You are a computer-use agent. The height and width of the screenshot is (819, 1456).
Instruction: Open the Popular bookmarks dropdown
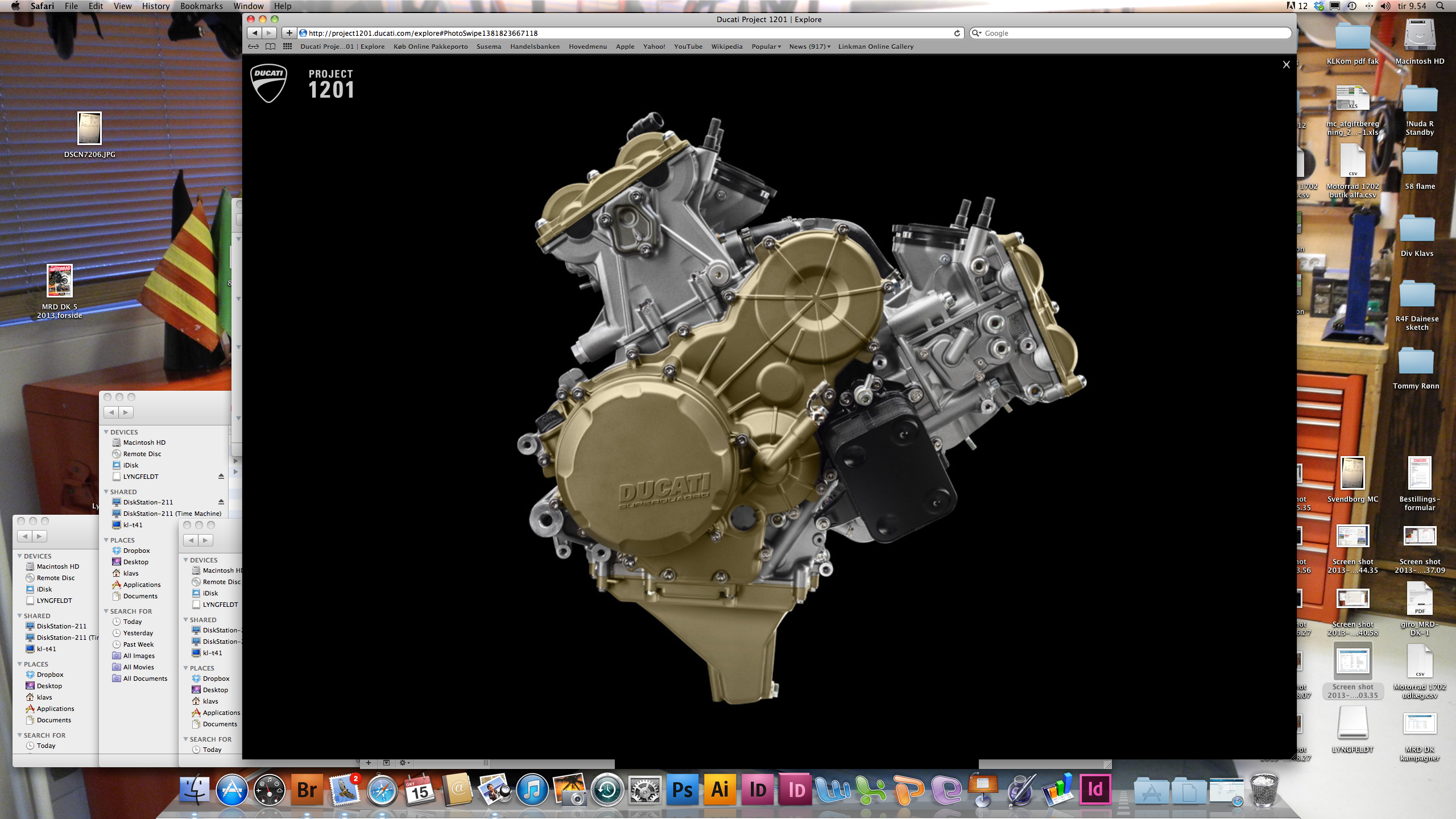(x=766, y=47)
